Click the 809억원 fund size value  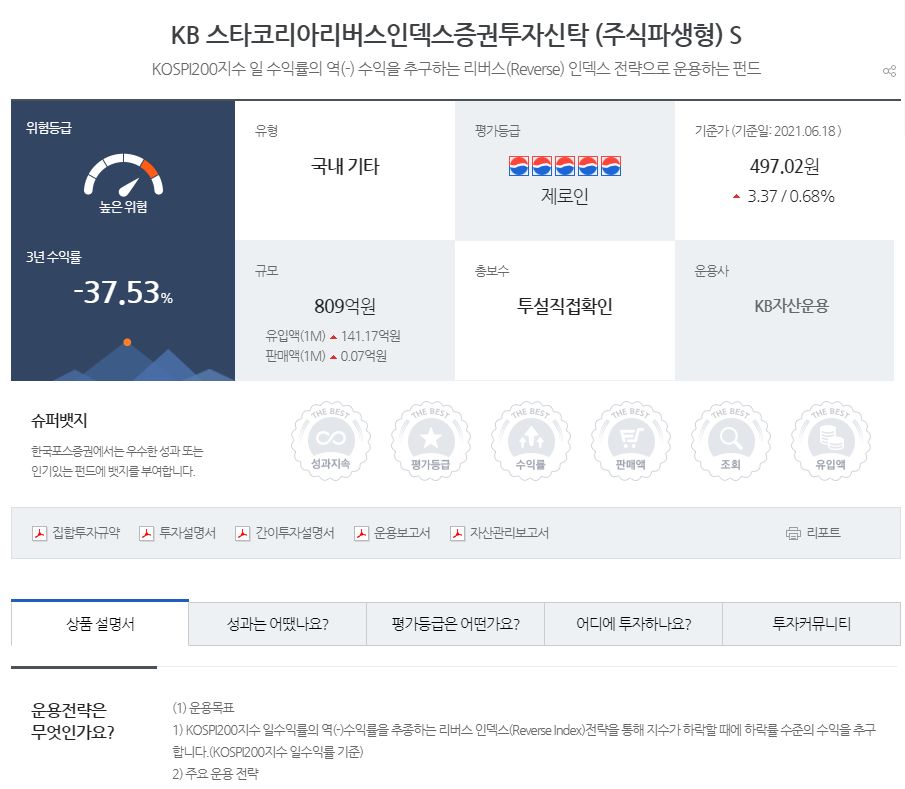345,306
